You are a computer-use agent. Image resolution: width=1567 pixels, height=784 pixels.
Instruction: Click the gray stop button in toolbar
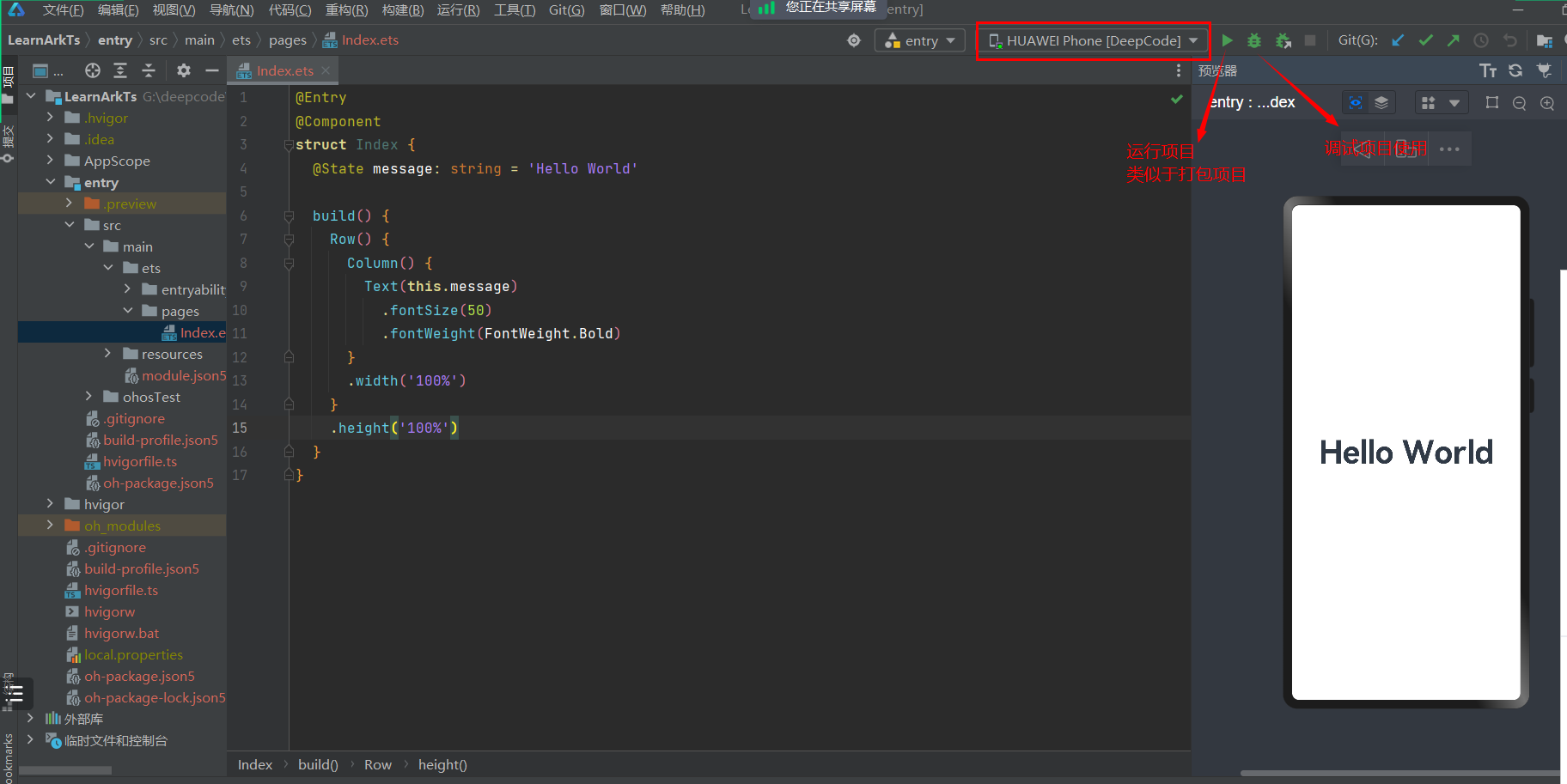tap(1310, 40)
